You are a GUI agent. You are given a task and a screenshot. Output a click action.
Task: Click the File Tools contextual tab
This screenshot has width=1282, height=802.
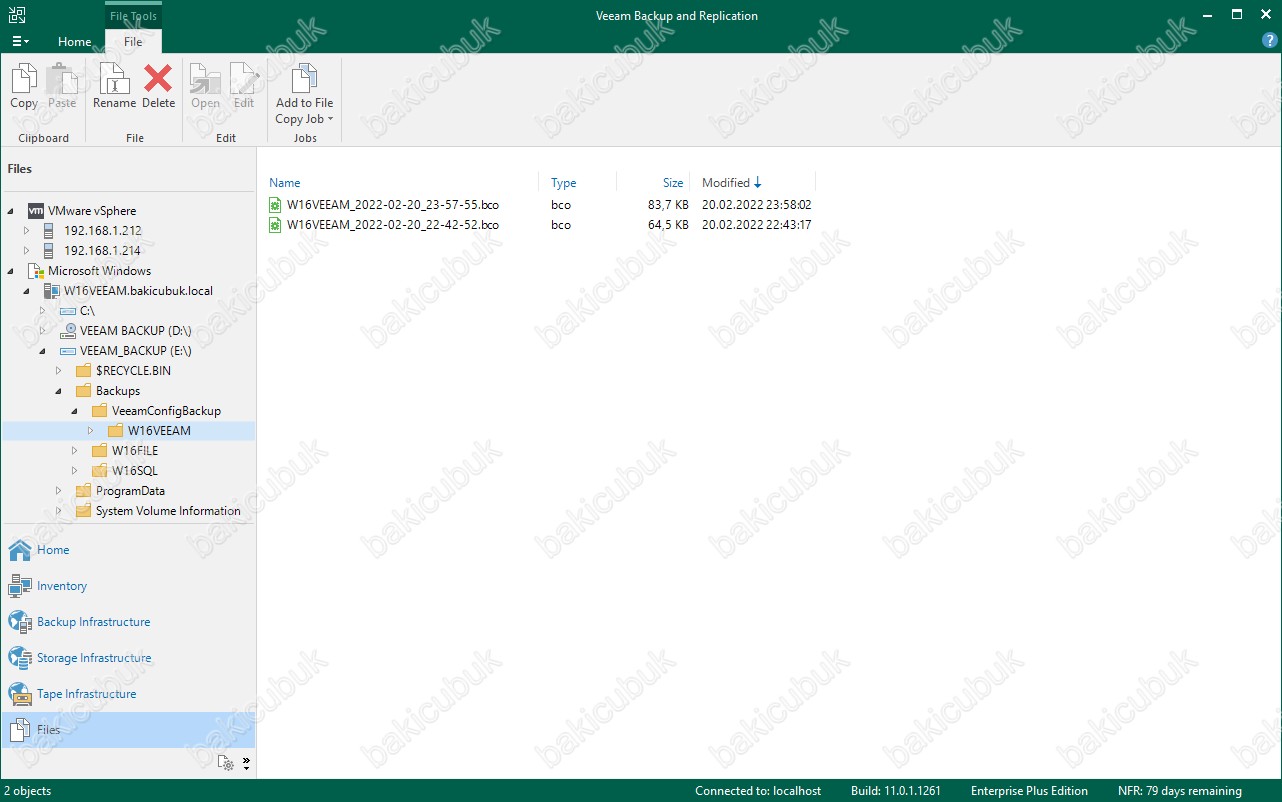(x=133, y=16)
